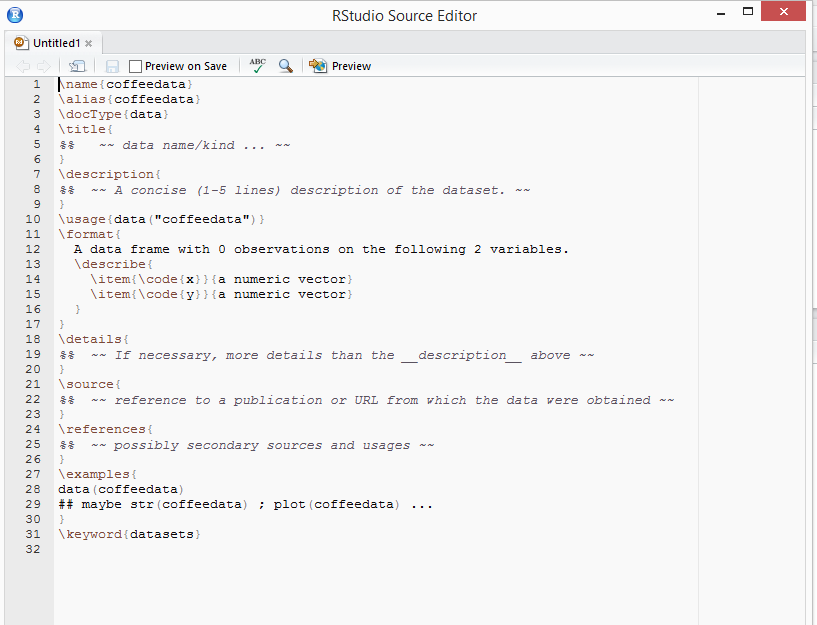817x625 pixels.
Task: Click the RStudio logo in the title bar
Action: point(13,13)
